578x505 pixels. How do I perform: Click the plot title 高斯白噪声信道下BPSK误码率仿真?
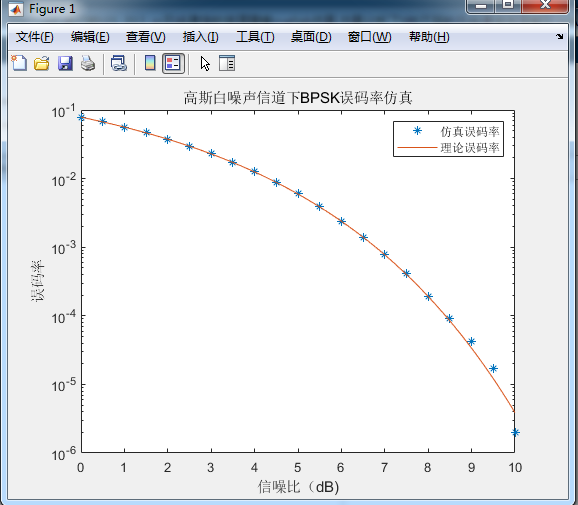point(298,98)
